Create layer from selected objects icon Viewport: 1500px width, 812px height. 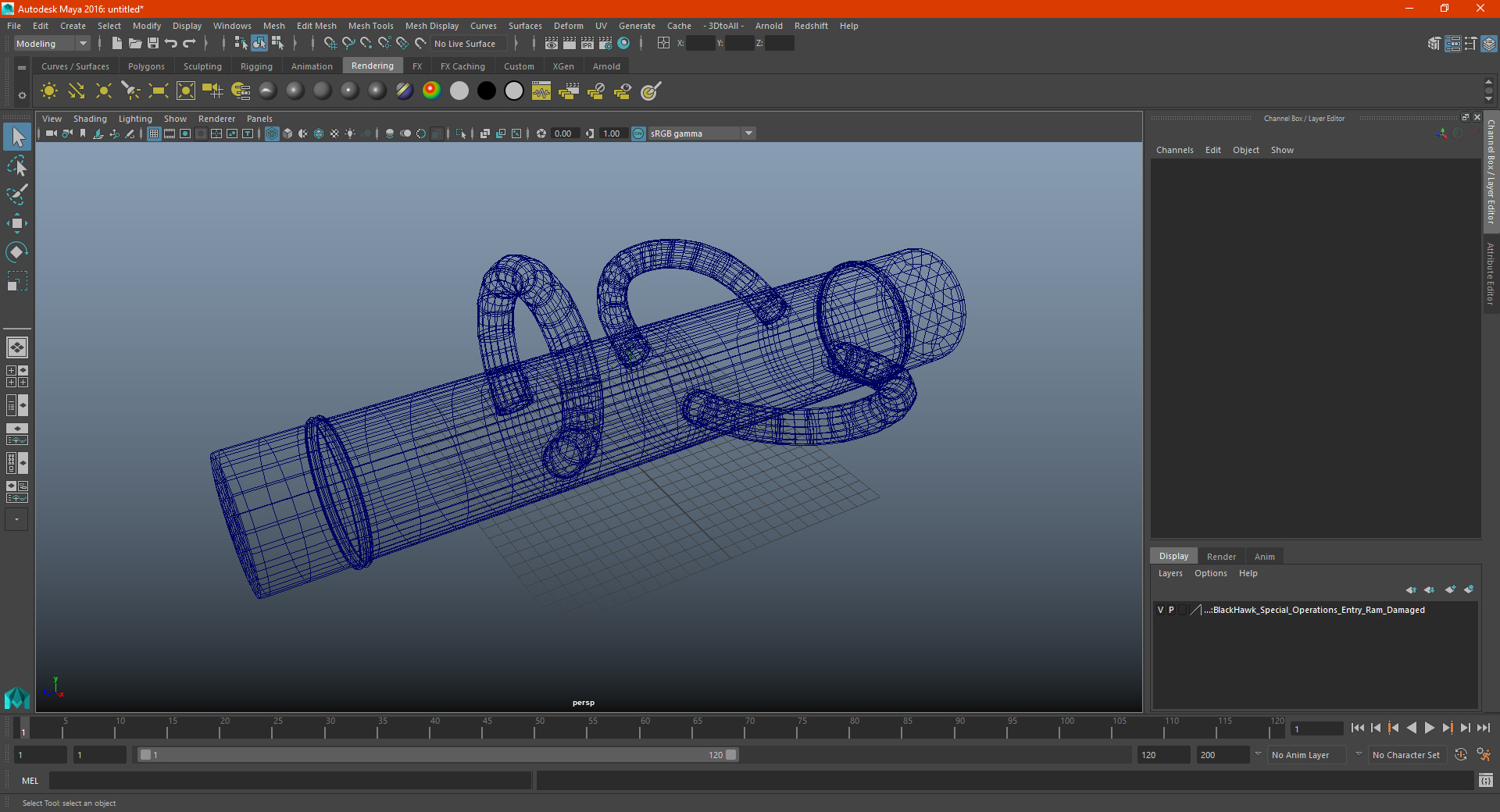[1469, 589]
